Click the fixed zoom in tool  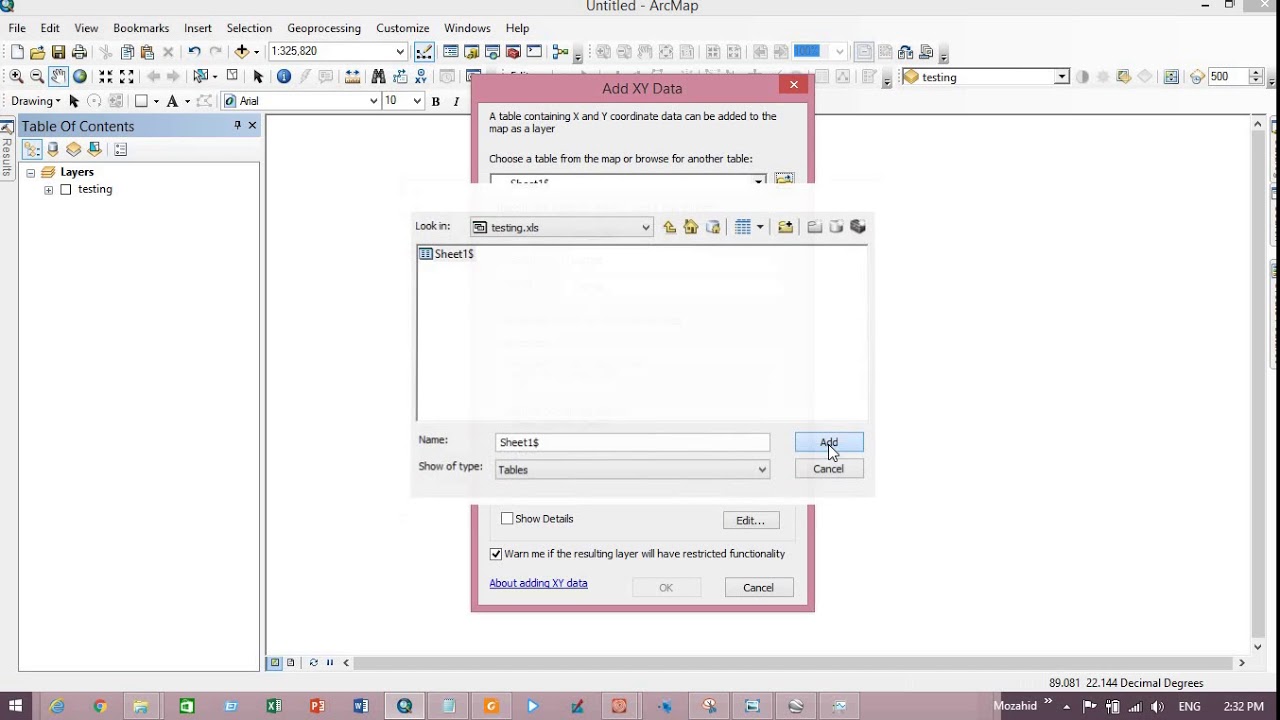(x=105, y=76)
